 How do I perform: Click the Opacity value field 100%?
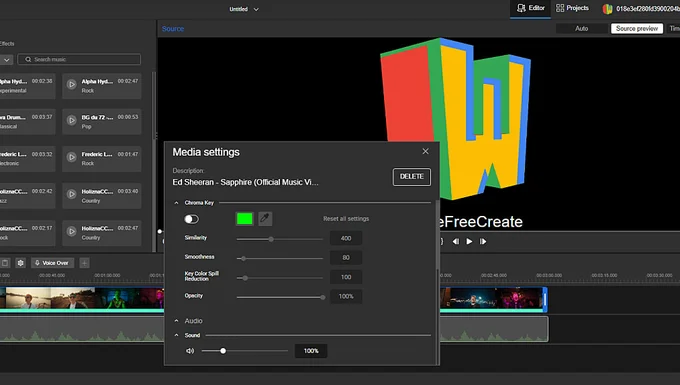point(346,297)
